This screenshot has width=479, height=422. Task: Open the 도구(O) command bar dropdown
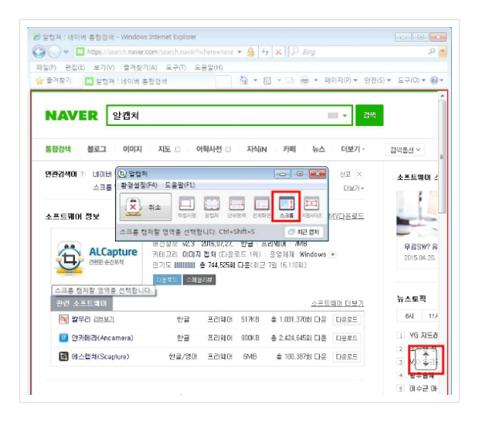[411, 80]
